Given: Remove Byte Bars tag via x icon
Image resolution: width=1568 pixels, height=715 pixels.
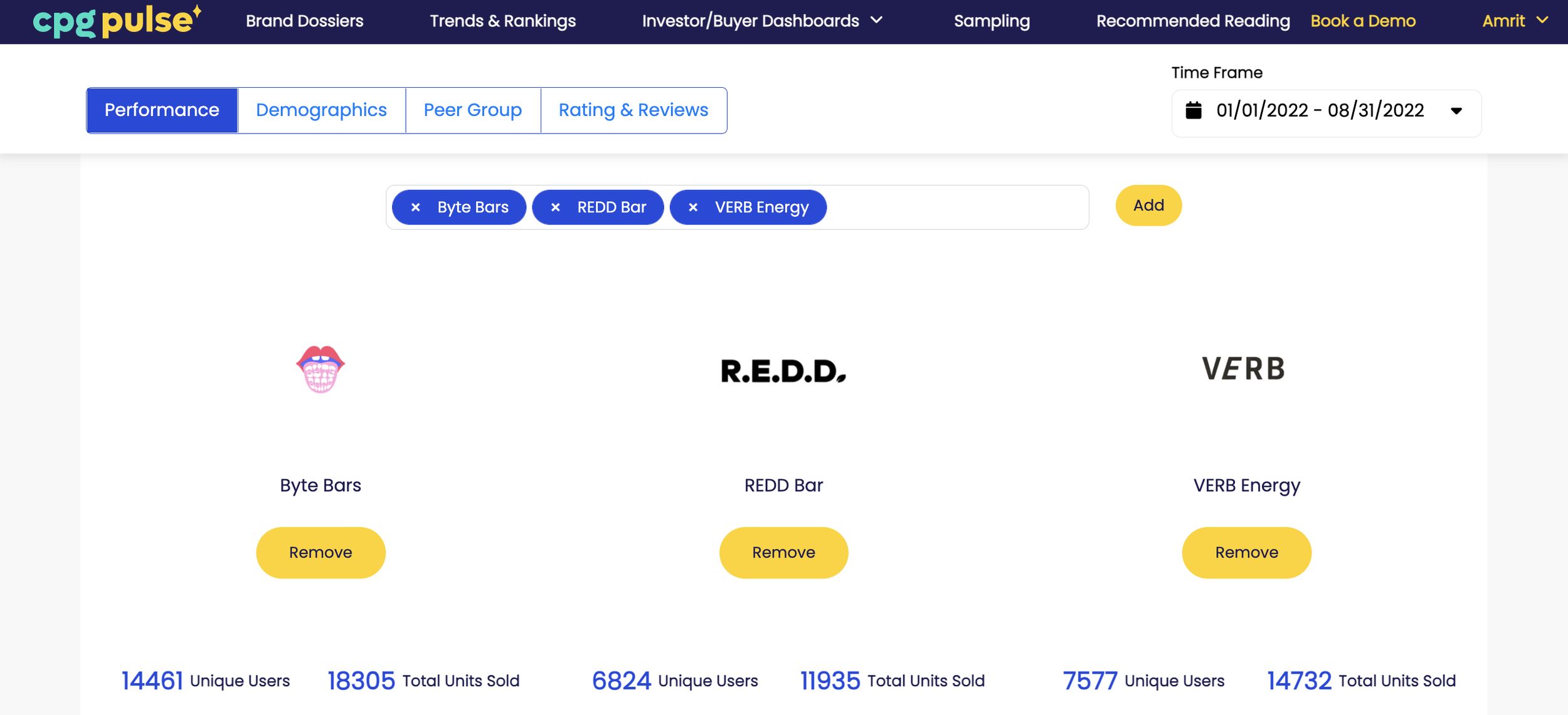Looking at the screenshot, I should [415, 208].
